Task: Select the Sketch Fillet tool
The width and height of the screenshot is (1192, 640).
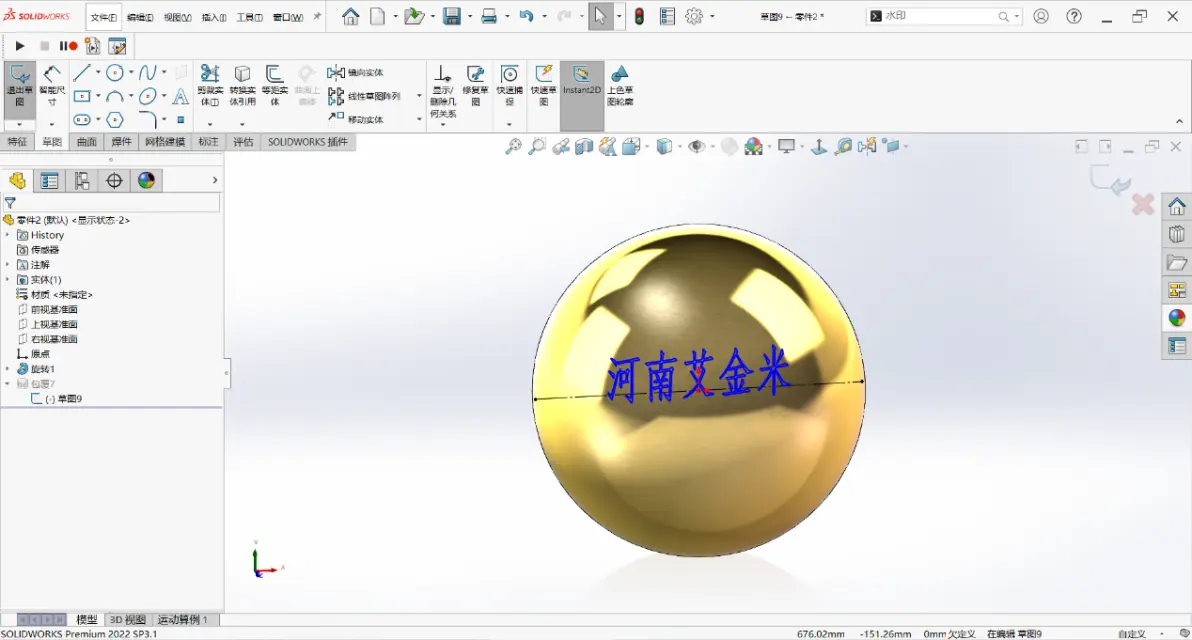Action: point(147,119)
